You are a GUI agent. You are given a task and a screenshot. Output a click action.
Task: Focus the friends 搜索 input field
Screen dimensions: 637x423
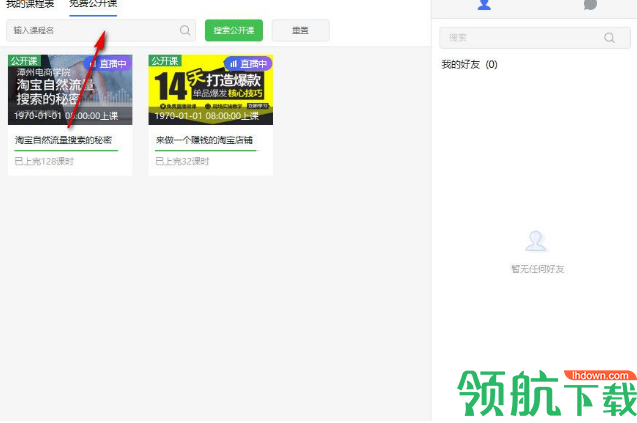[x=535, y=38]
